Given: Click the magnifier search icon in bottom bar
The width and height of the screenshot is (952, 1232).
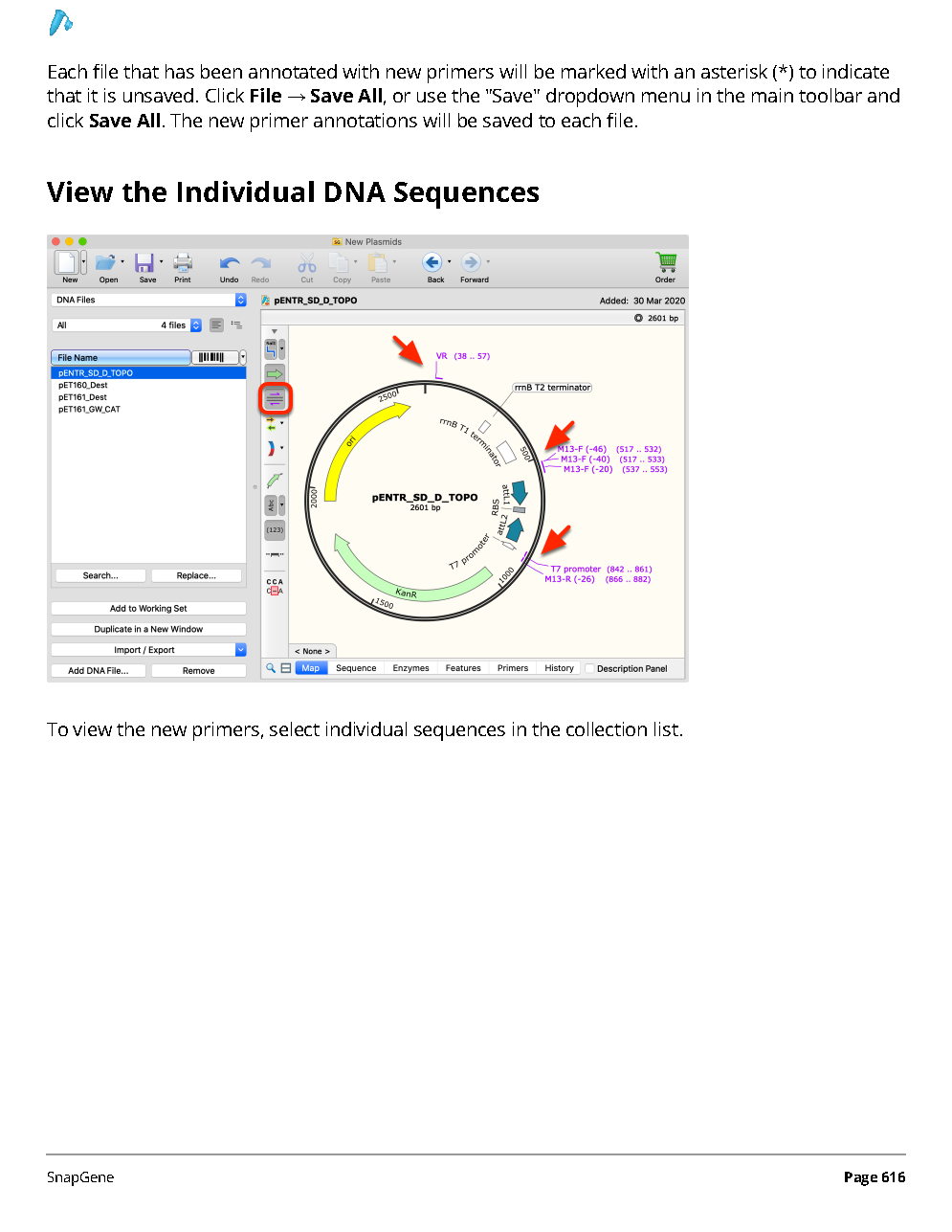Looking at the screenshot, I should coord(271,668).
